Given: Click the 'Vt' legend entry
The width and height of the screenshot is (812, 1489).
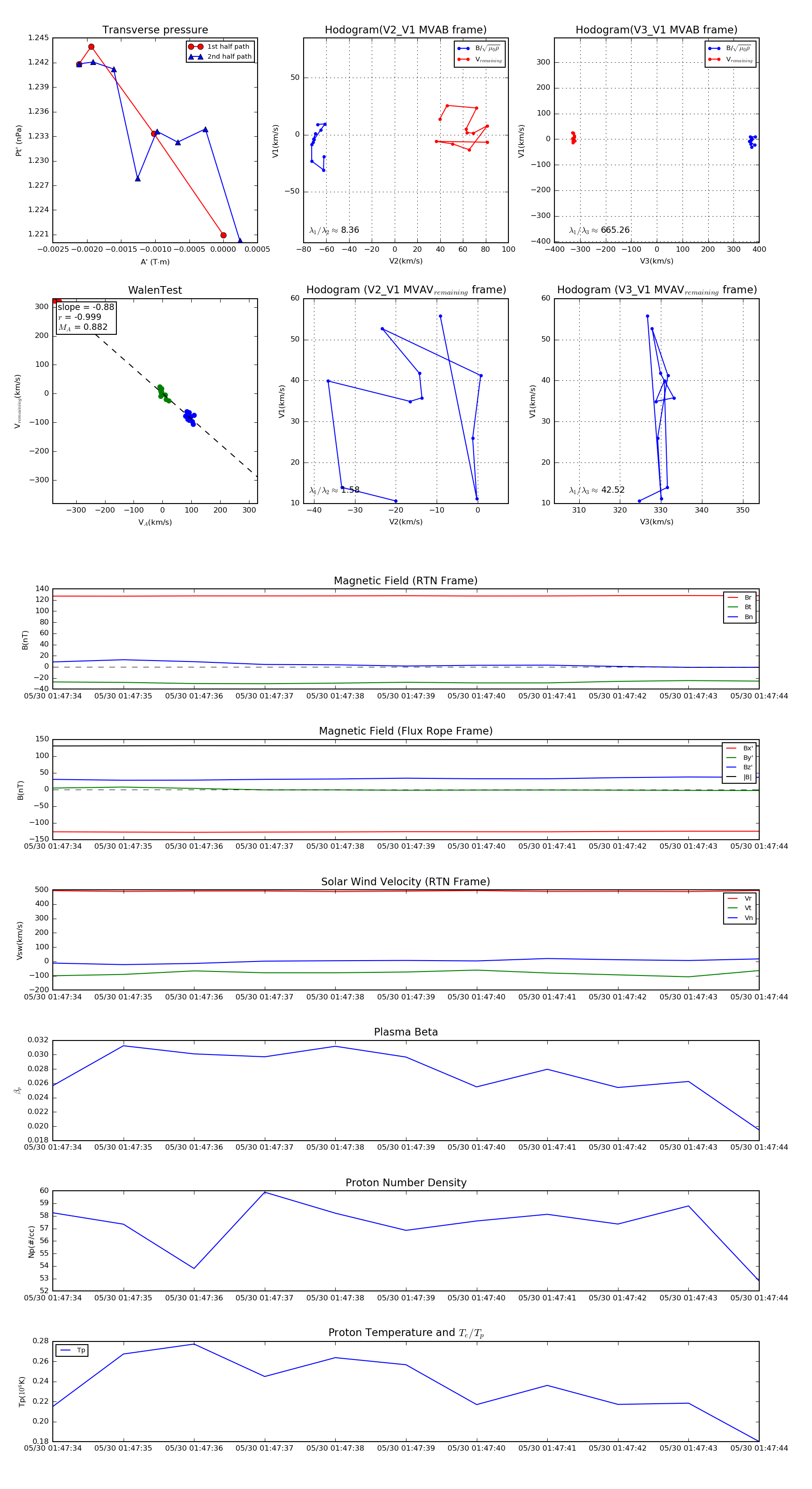Looking at the screenshot, I should point(740,908).
